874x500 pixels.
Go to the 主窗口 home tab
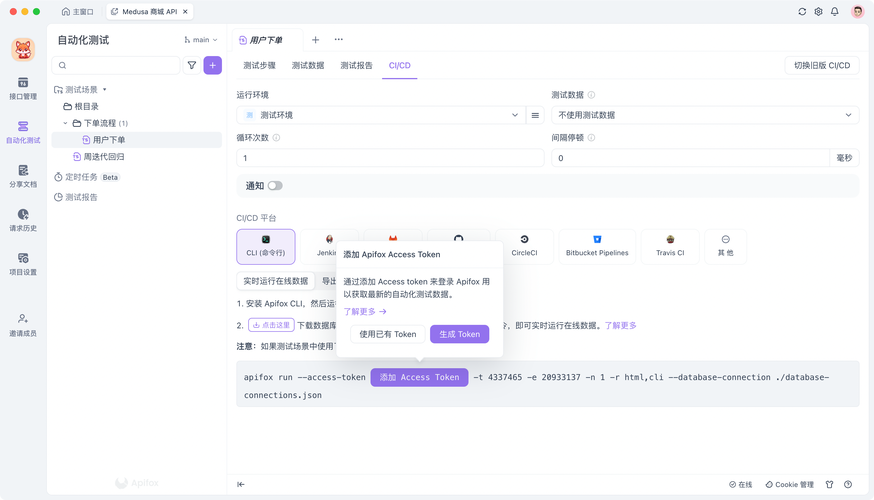77,11
